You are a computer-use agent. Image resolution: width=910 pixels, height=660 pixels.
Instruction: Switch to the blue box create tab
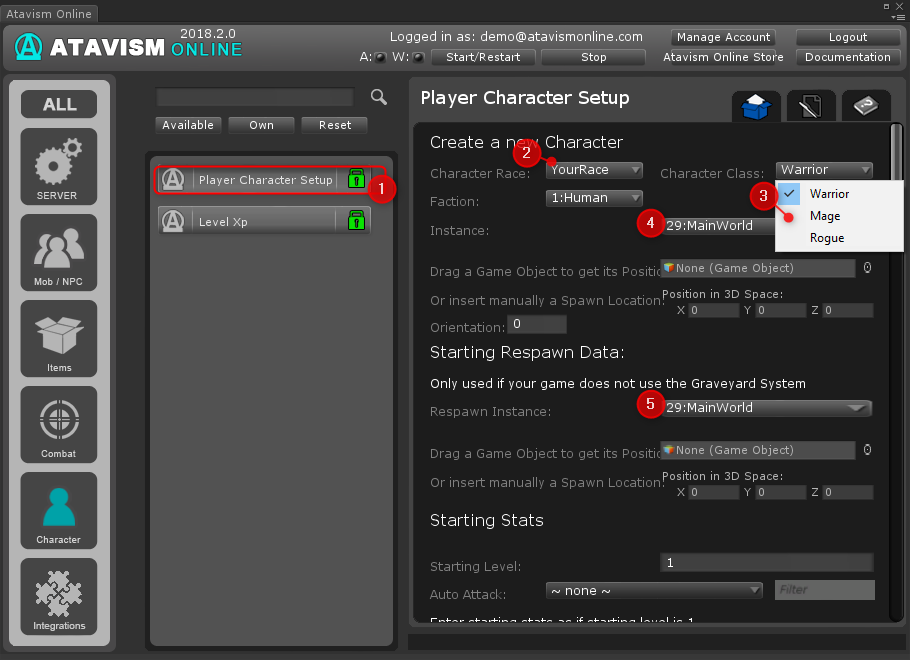(756, 107)
